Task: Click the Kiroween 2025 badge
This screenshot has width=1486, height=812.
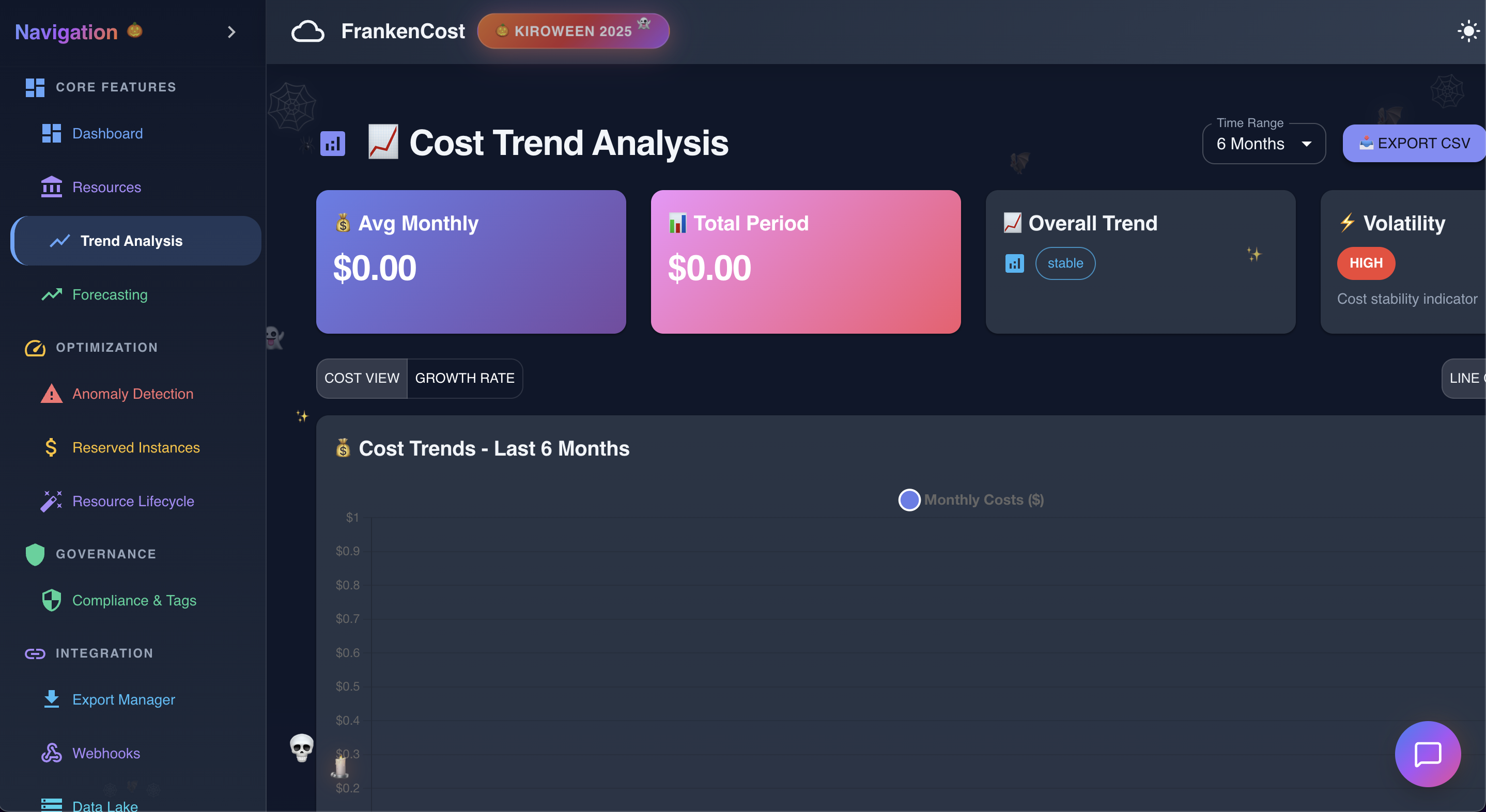Action: [573, 31]
